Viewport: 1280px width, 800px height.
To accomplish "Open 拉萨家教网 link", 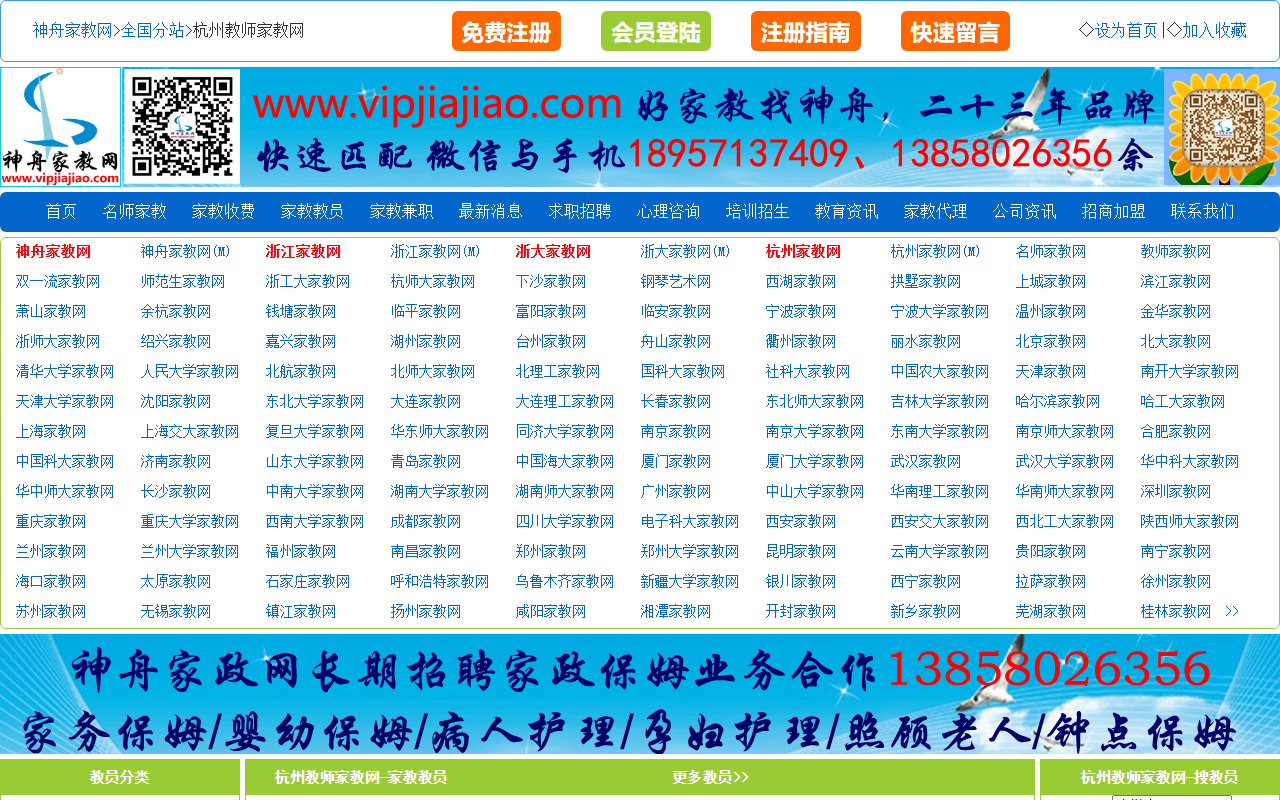I will [1051, 581].
